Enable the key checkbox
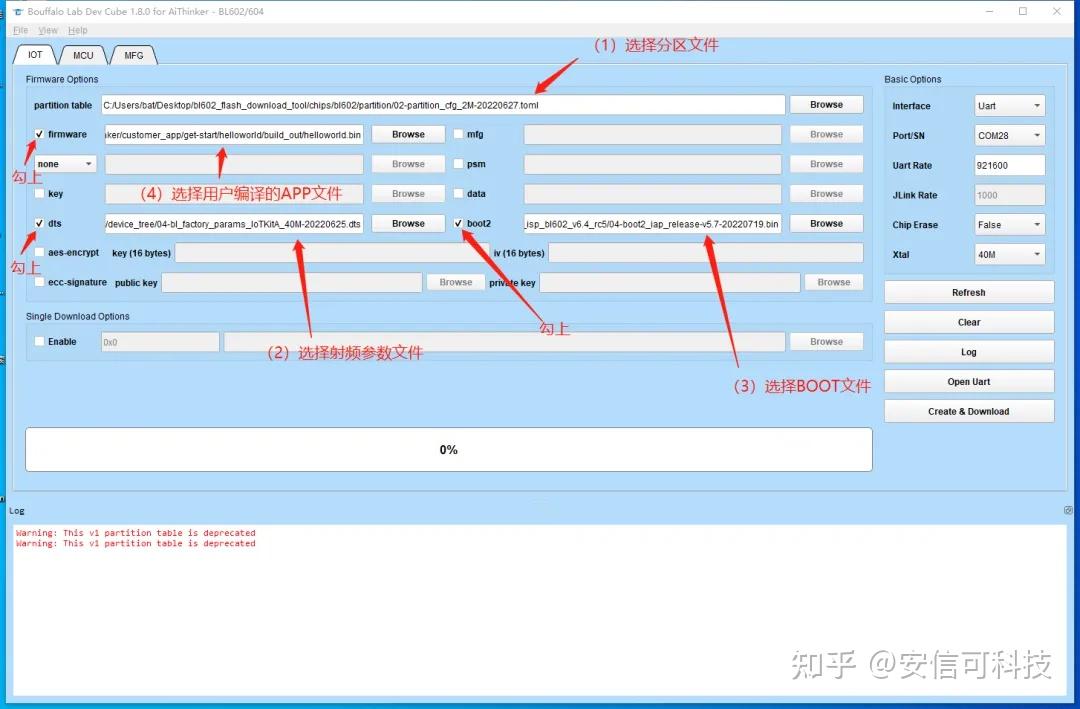Screen dimensions: 1080x709 39,194
